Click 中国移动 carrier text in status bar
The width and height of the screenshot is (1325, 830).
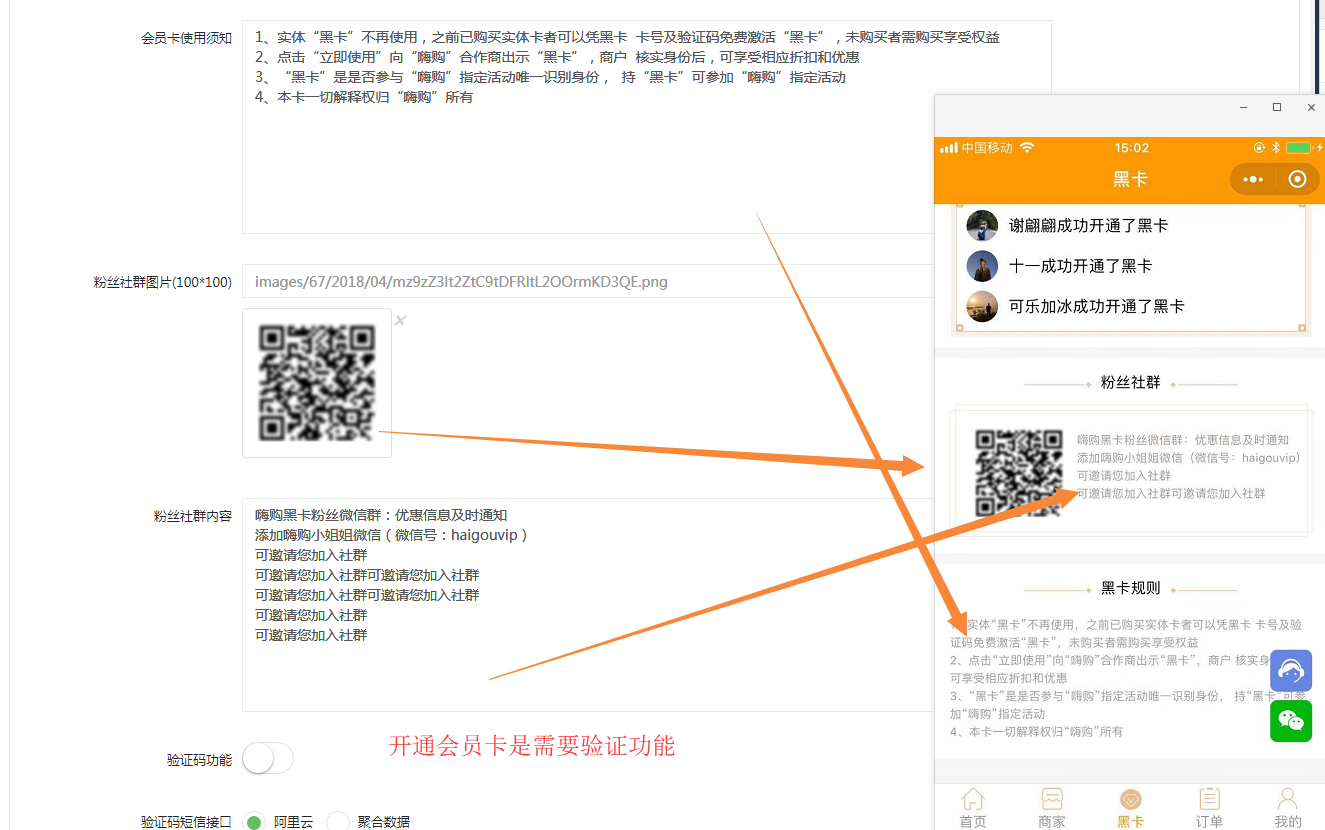point(987,148)
